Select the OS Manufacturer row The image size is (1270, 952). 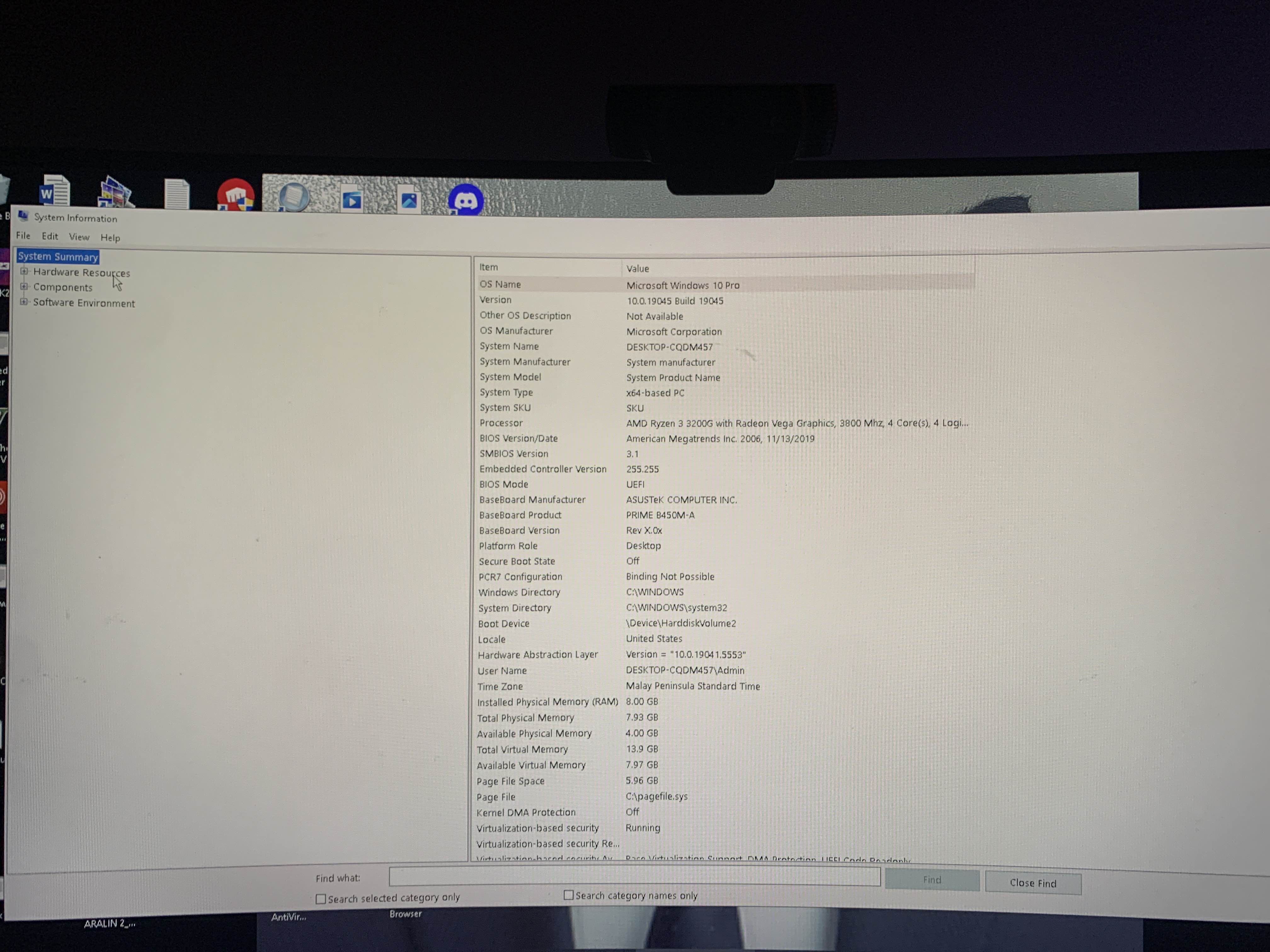coord(726,331)
